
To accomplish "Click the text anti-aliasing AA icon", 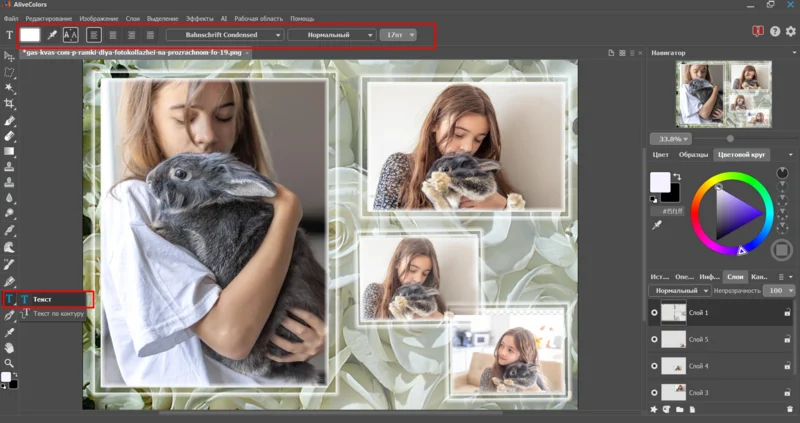I will pos(70,35).
